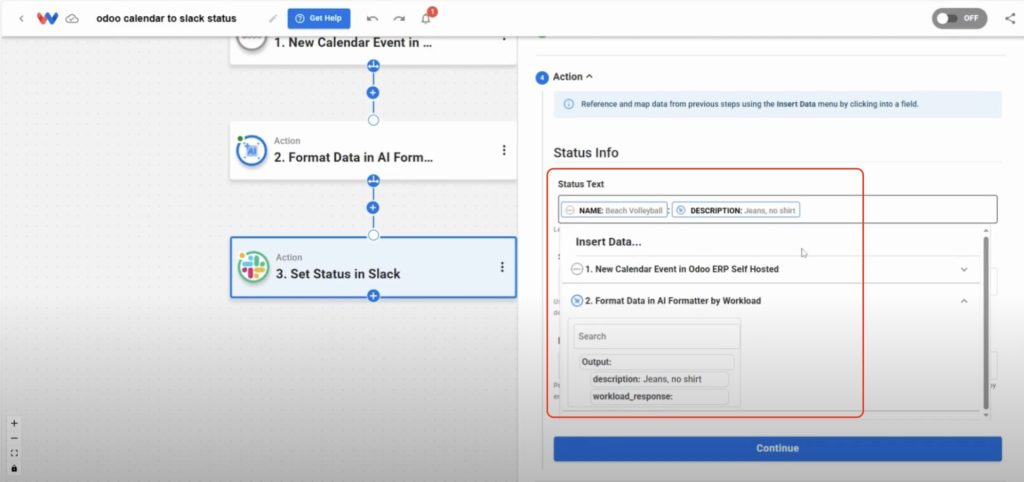
Task: Share the workflow with the share icon
Action: coord(1010,18)
